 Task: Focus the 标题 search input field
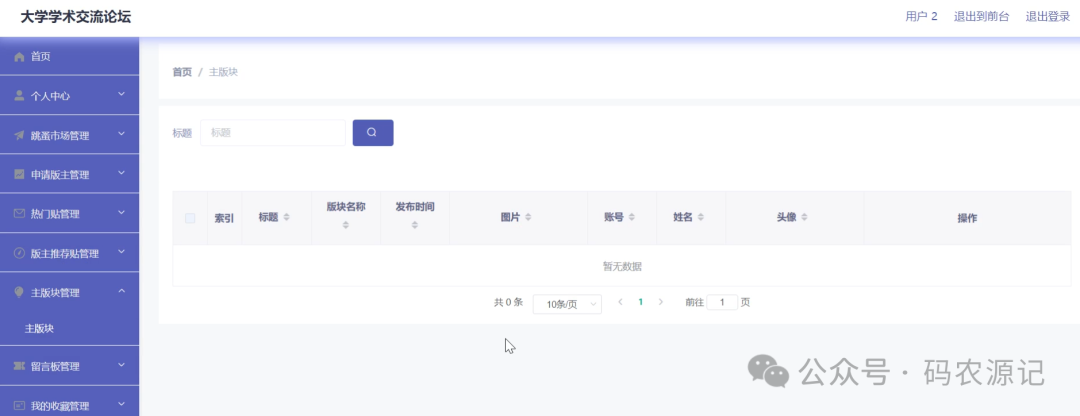coord(273,133)
